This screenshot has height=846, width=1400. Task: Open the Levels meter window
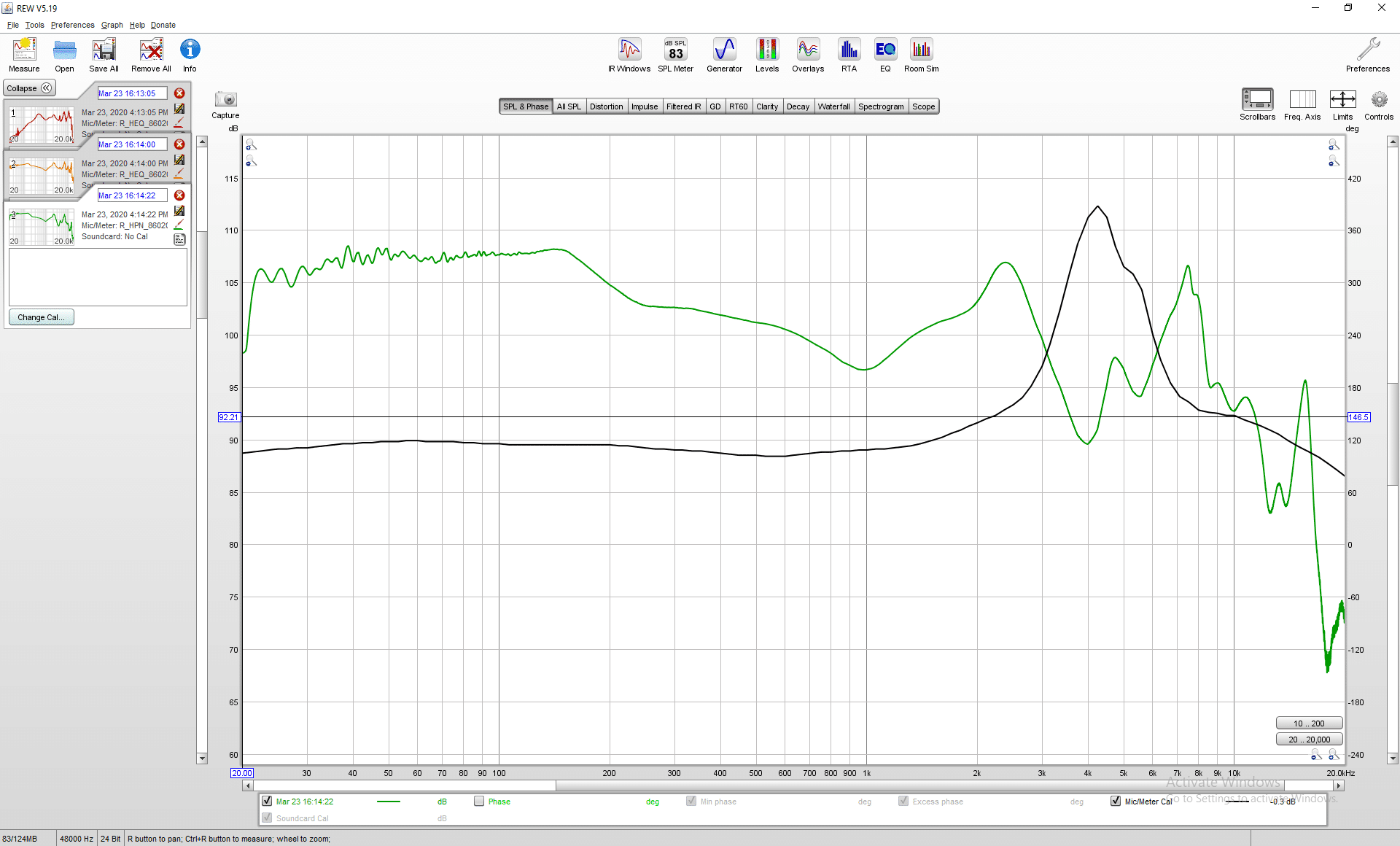coord(767,55)
